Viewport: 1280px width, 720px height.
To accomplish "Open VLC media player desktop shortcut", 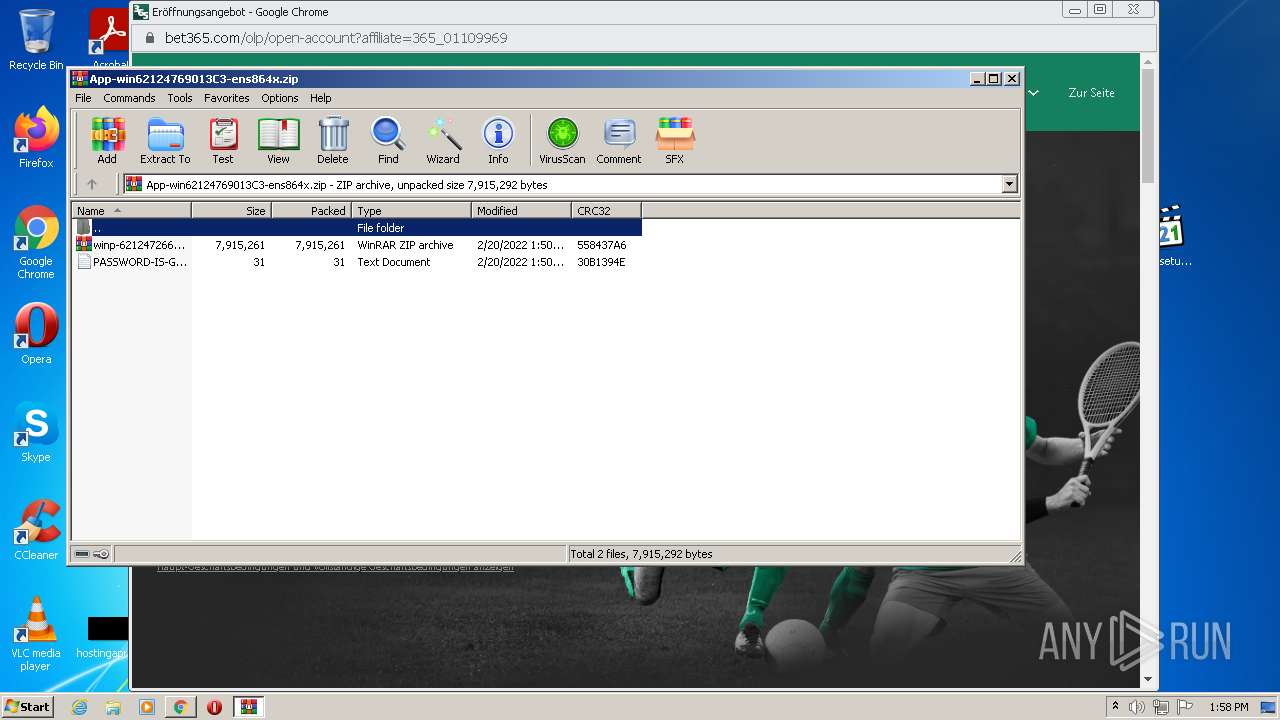I will 36,634.
